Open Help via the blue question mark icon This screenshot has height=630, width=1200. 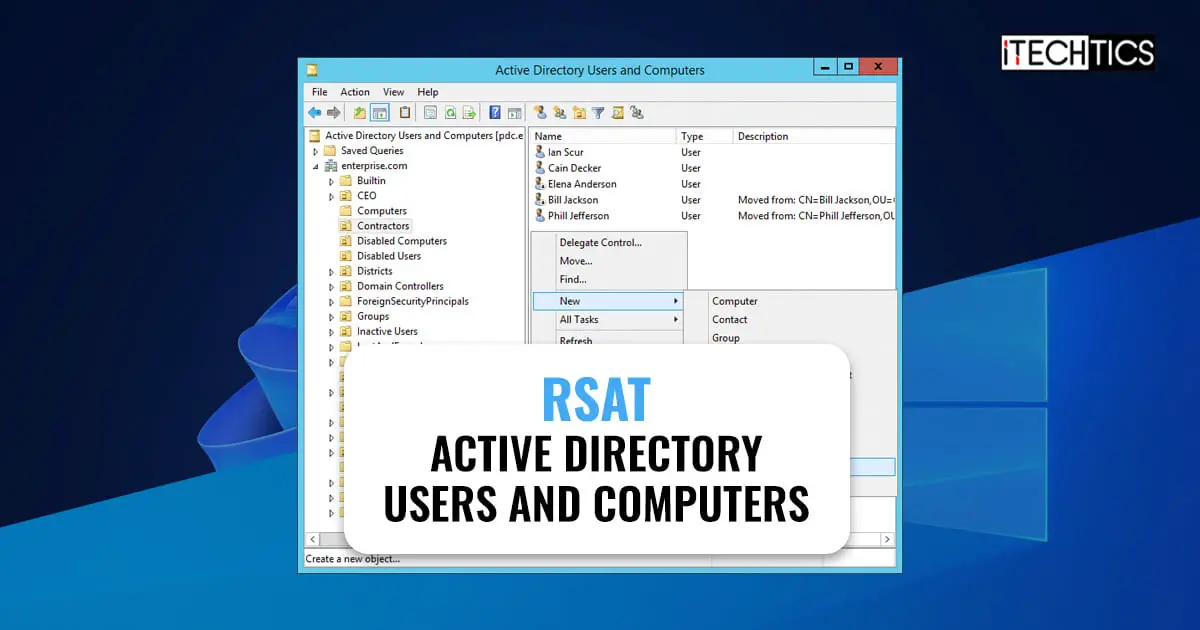point(494,112)
